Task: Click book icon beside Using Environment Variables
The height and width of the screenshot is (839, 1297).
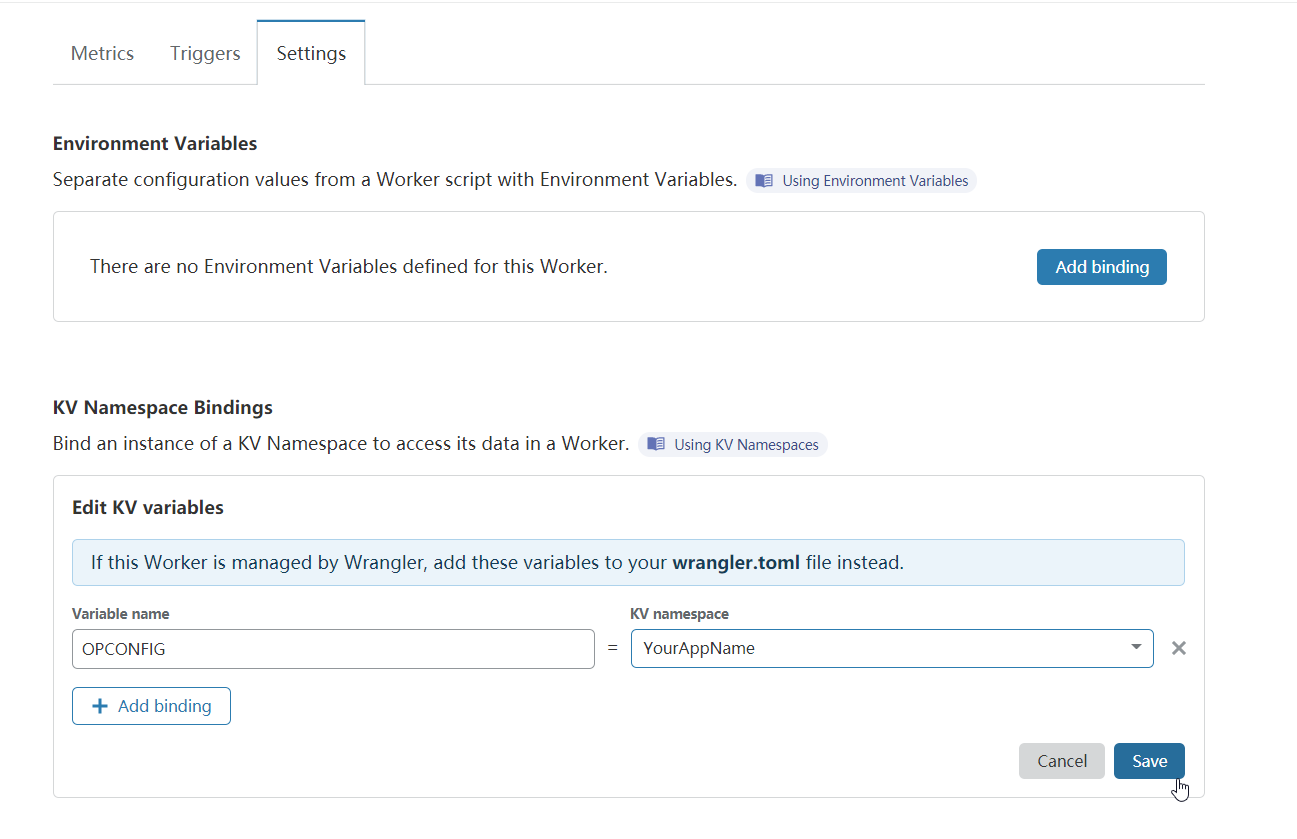Action: tap(764, 181)
